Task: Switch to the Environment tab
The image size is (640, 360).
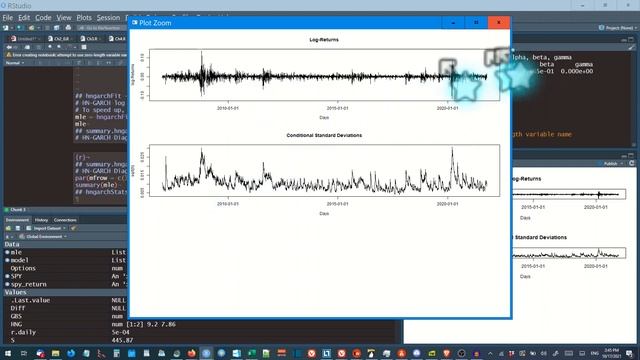Action: pyautogui.click(x=17, y=220)
